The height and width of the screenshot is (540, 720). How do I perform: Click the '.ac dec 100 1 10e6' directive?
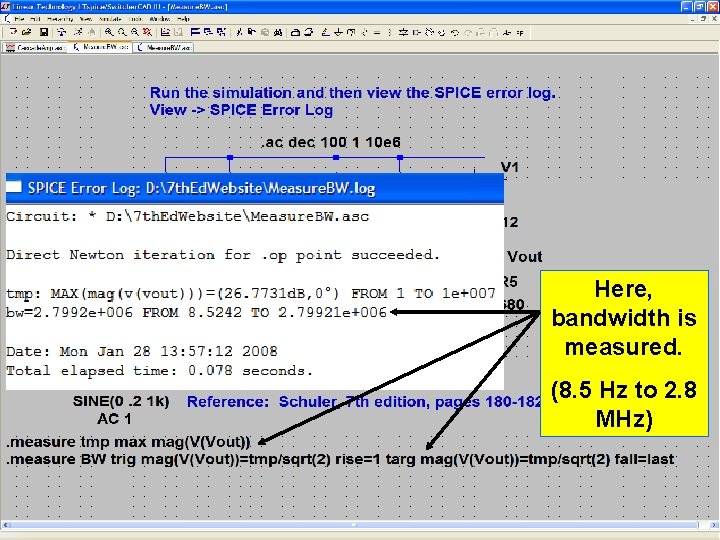(x=332, y=142)
